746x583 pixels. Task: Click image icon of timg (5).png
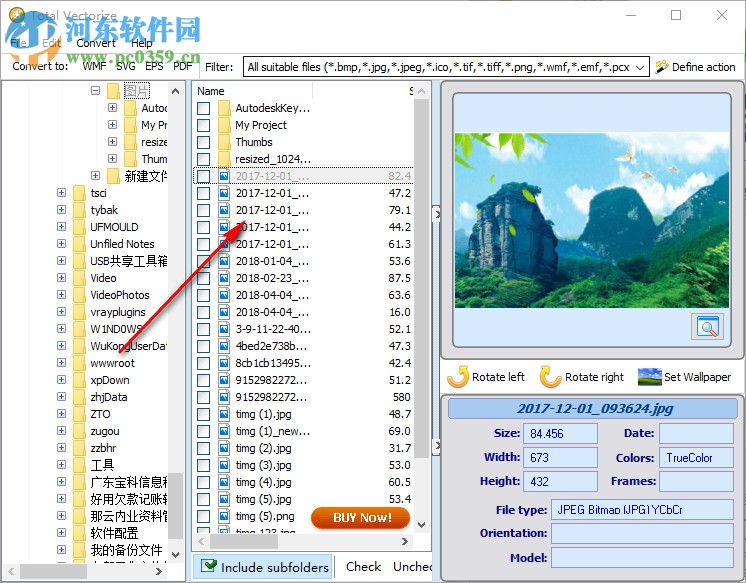coord(224,516)
